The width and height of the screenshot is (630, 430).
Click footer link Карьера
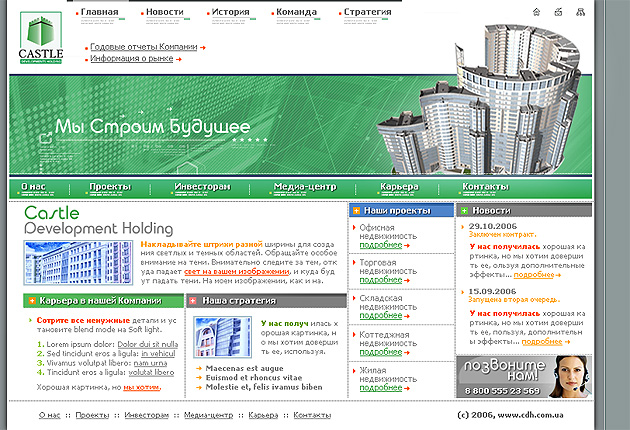pos(263,415)
